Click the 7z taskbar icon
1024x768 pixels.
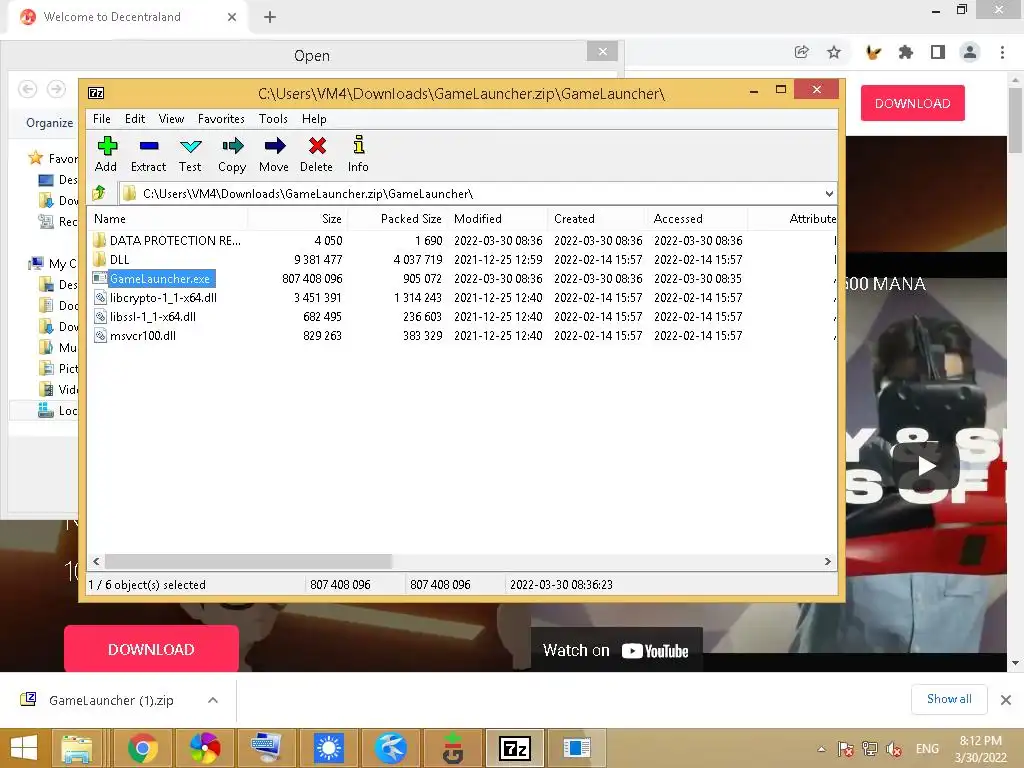pos(515,748)
